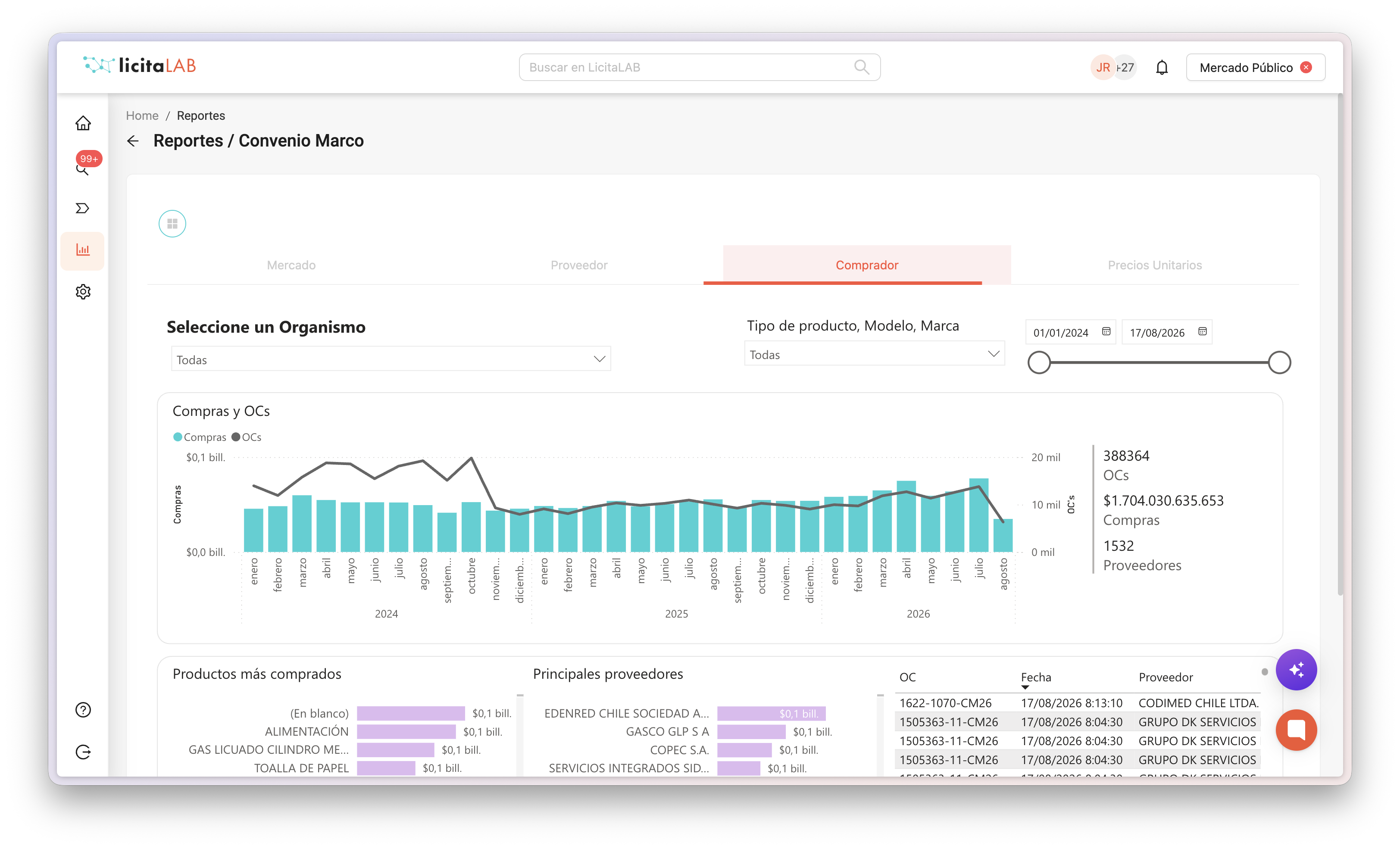Viewport: 1400px width, 849px height.
Task: Click the logout icon in sidebar
Action: pos(83,752)
